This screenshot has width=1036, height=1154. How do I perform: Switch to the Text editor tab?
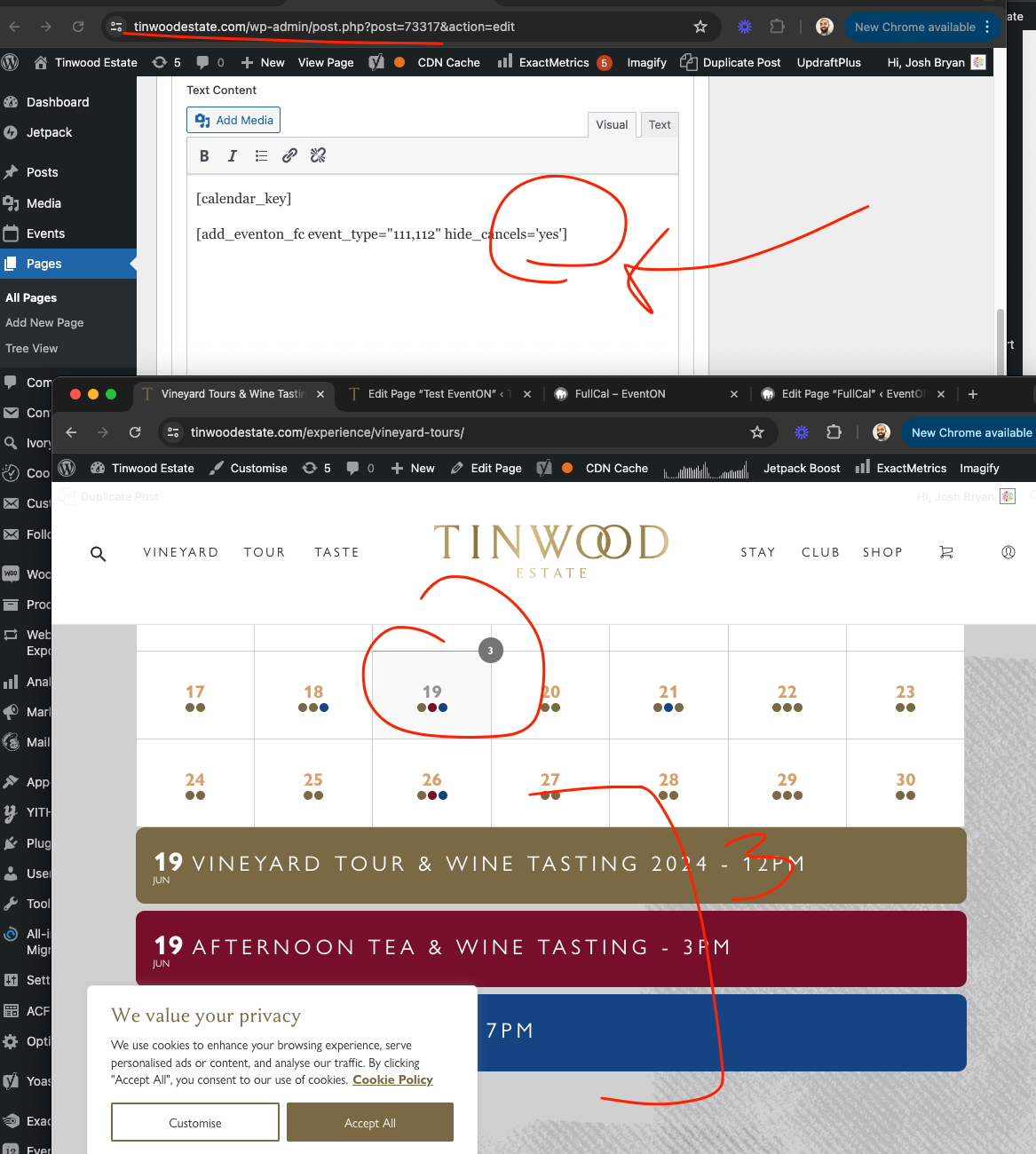coord(660,124)
